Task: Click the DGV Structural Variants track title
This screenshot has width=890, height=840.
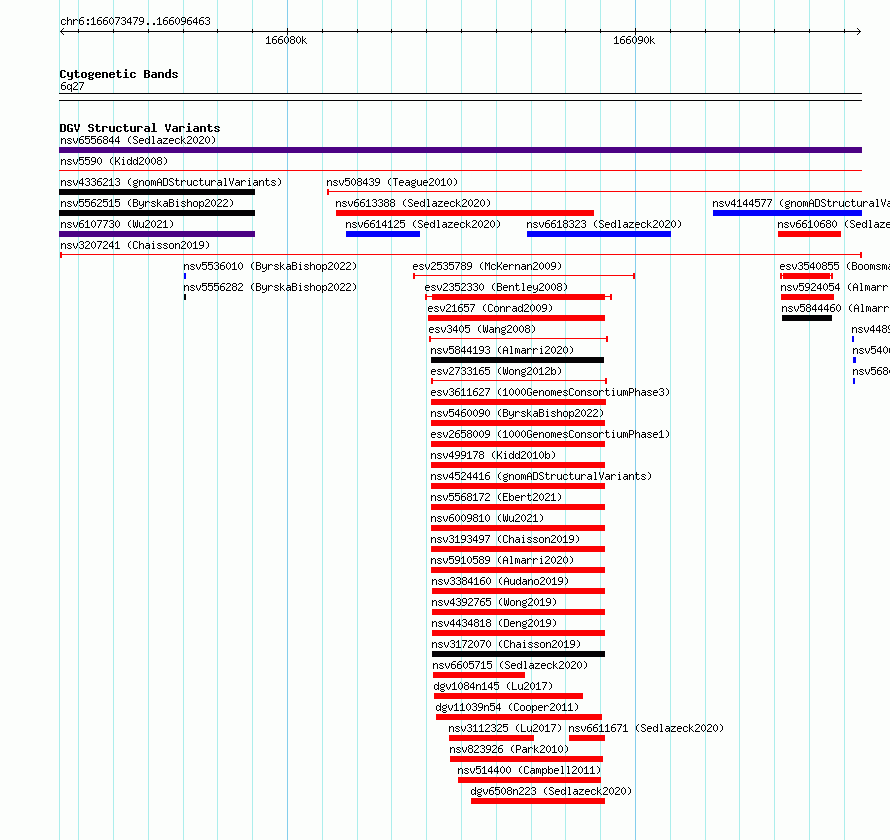Action: click(x=140, y=128)
